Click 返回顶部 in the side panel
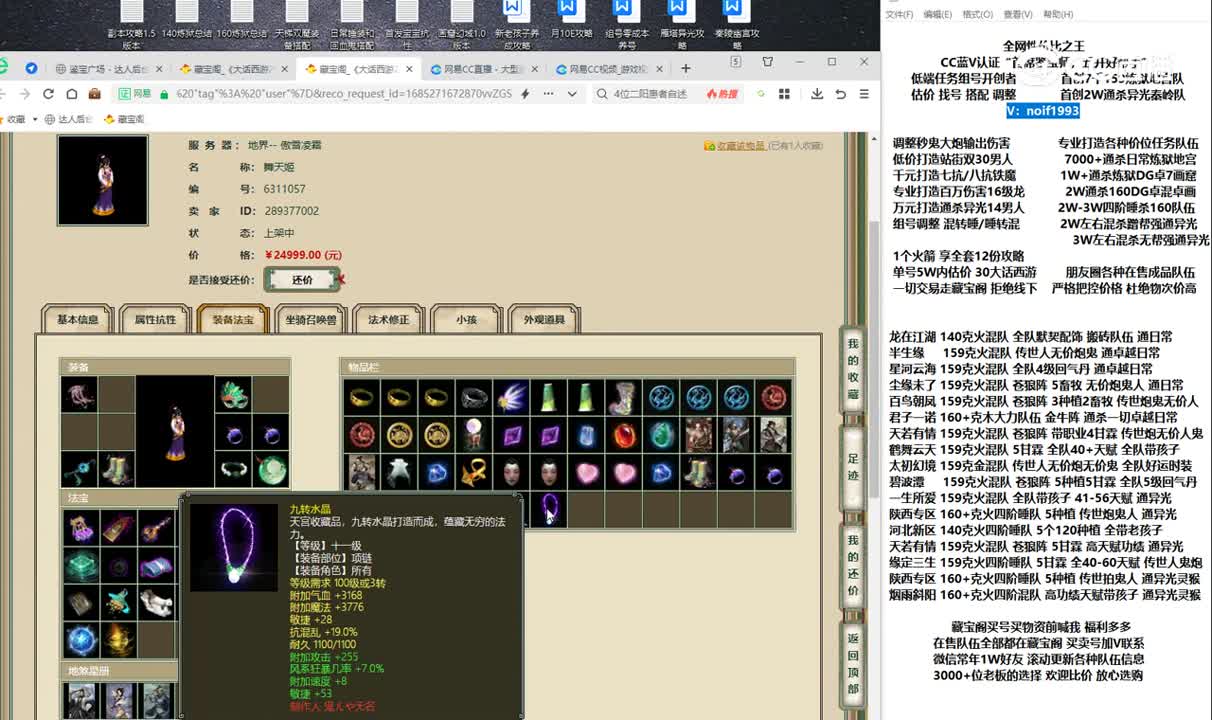This screenshot has width=1212, height=720. pyautogui.click(x=853, y=664)
